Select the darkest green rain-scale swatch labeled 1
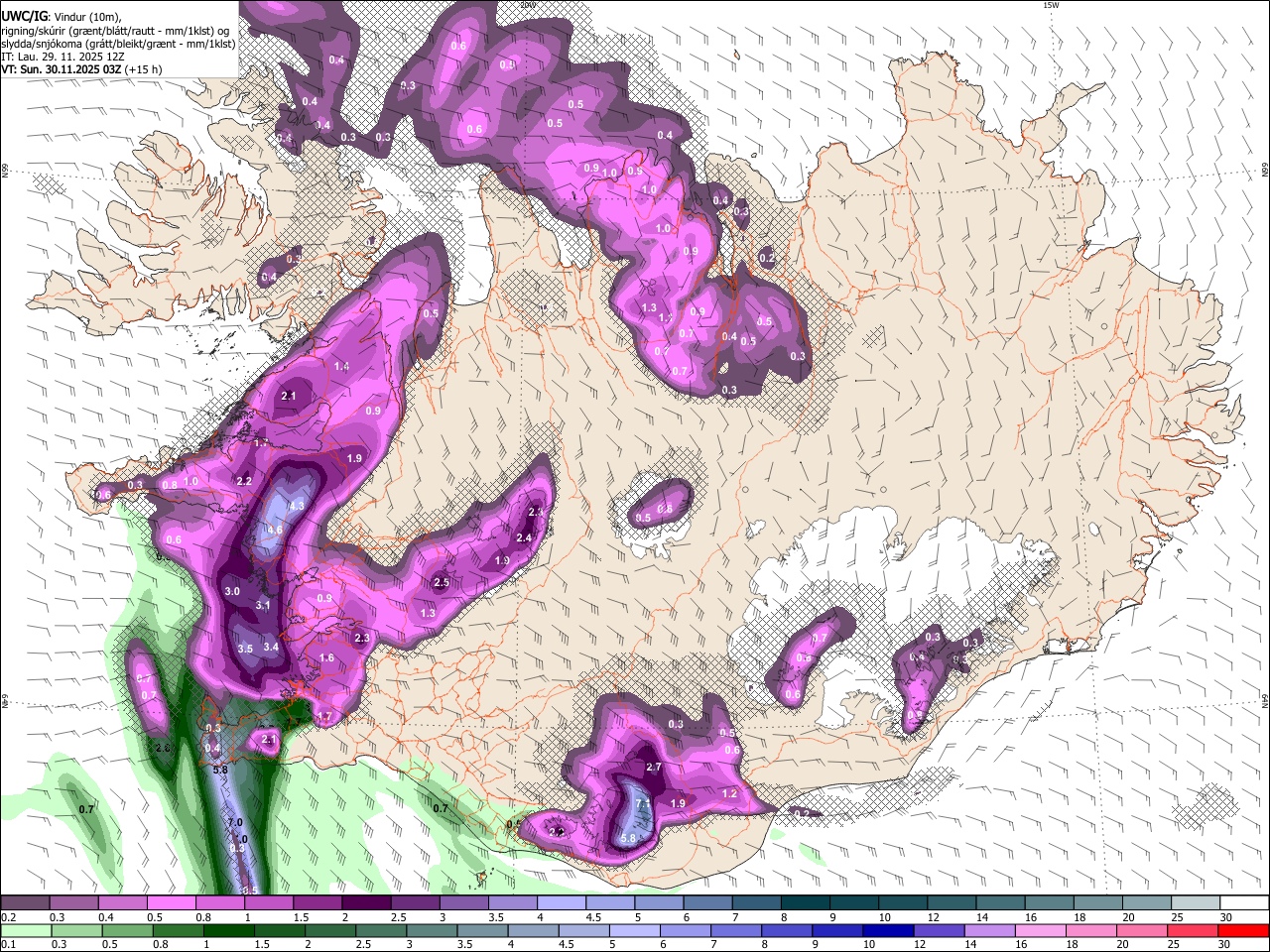The width and height of the screenshot is (1270, 952). [228, 930]
